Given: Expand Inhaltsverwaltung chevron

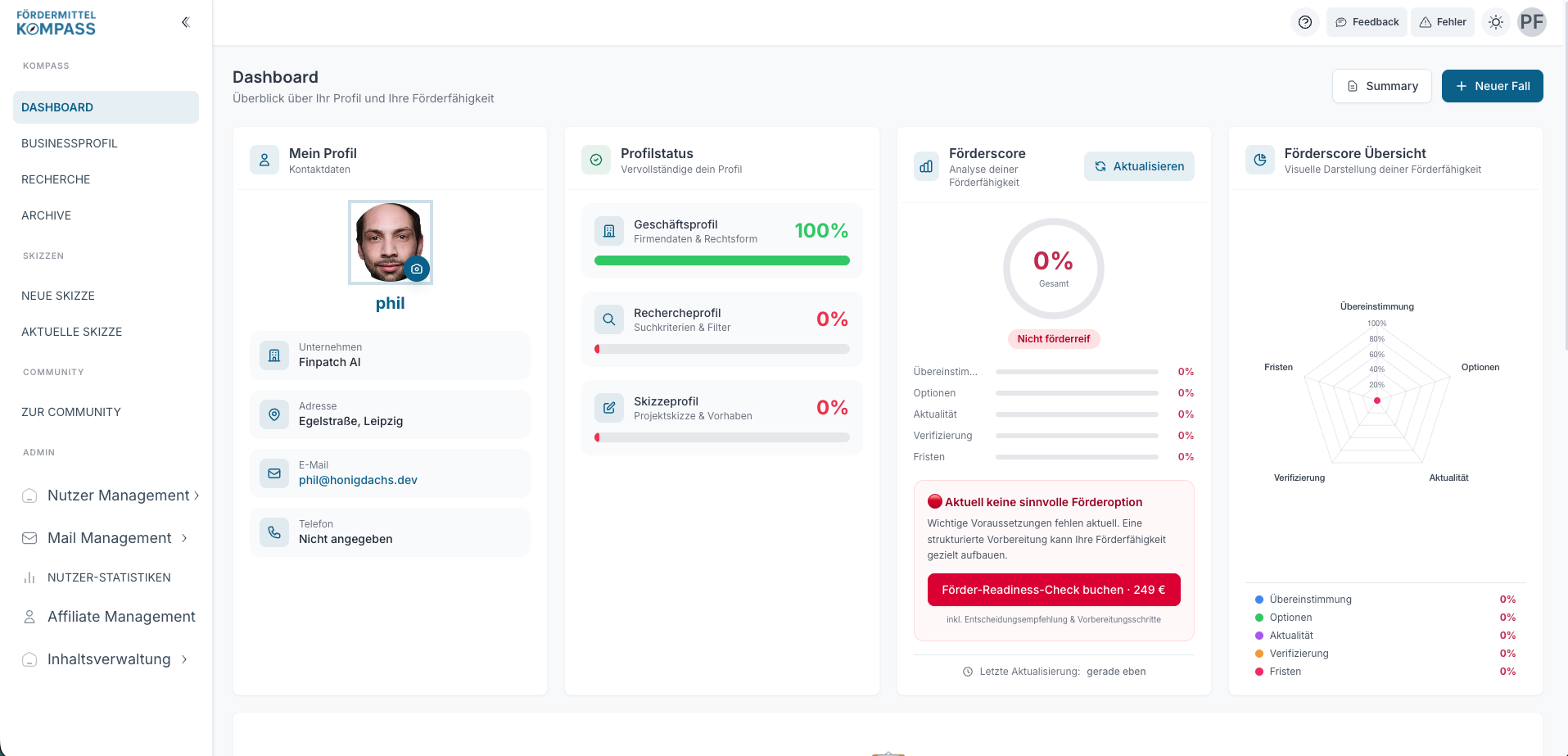Looking at the screenshot, I should 184,659.
